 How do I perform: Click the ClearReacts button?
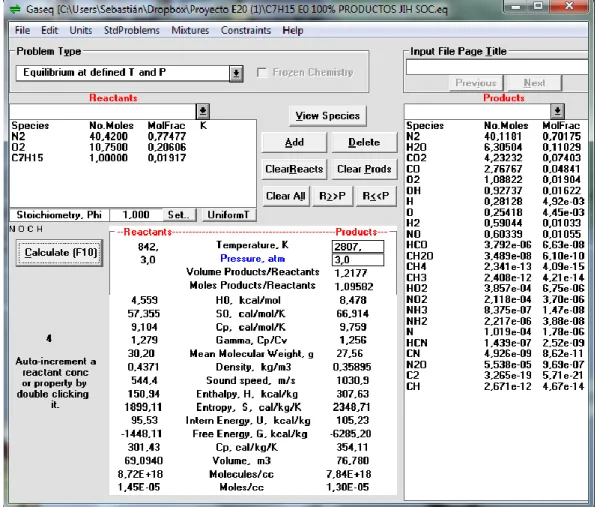(294, 169)
